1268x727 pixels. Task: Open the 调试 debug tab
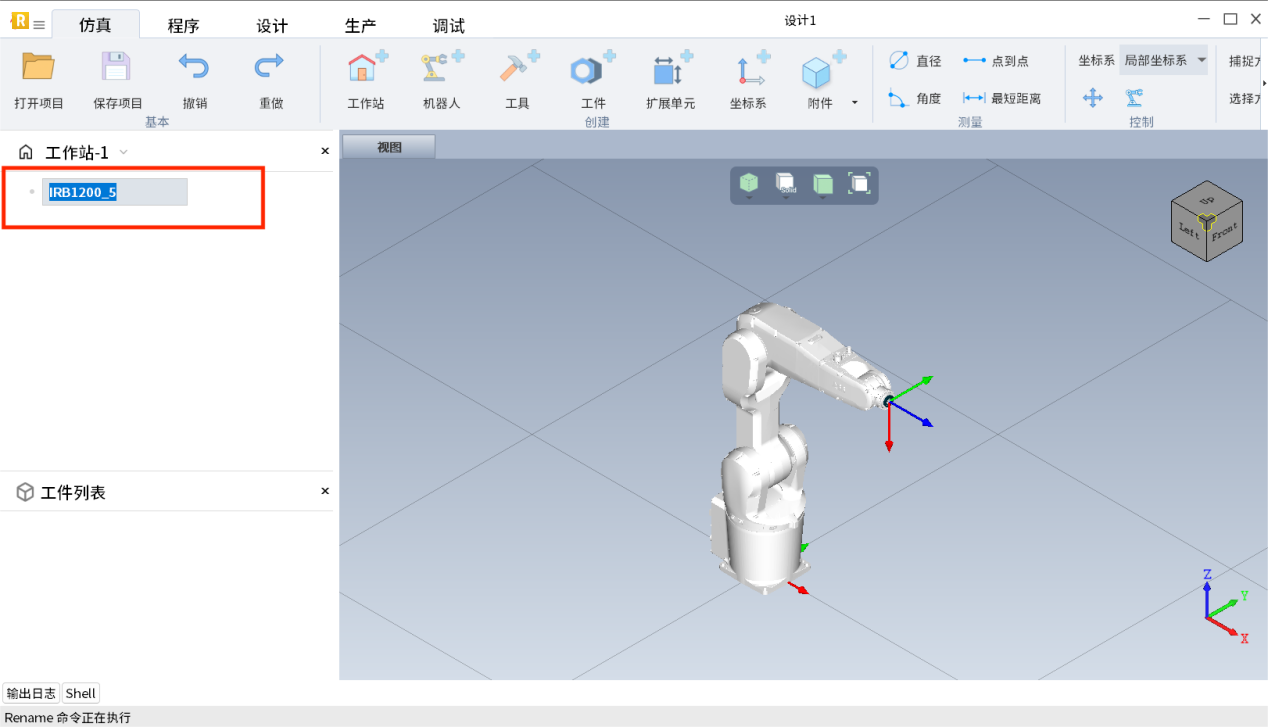[x=448, y=26]
